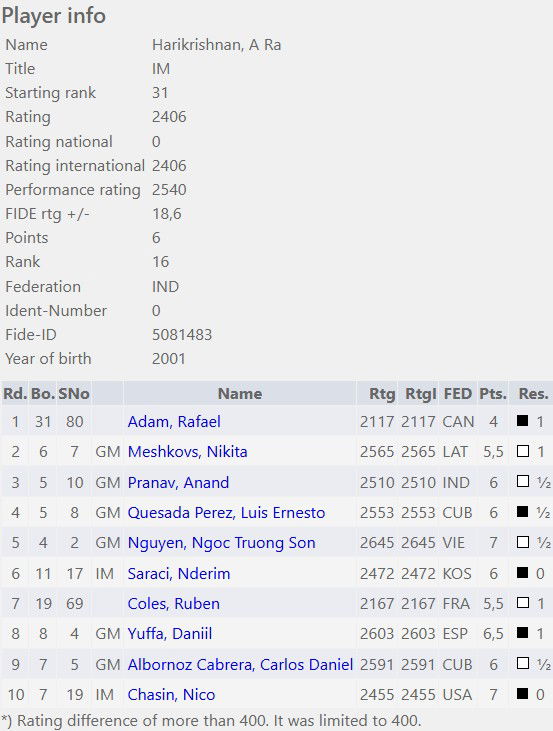Open Quesada Perez, Luis Ernesto profile

226,513
